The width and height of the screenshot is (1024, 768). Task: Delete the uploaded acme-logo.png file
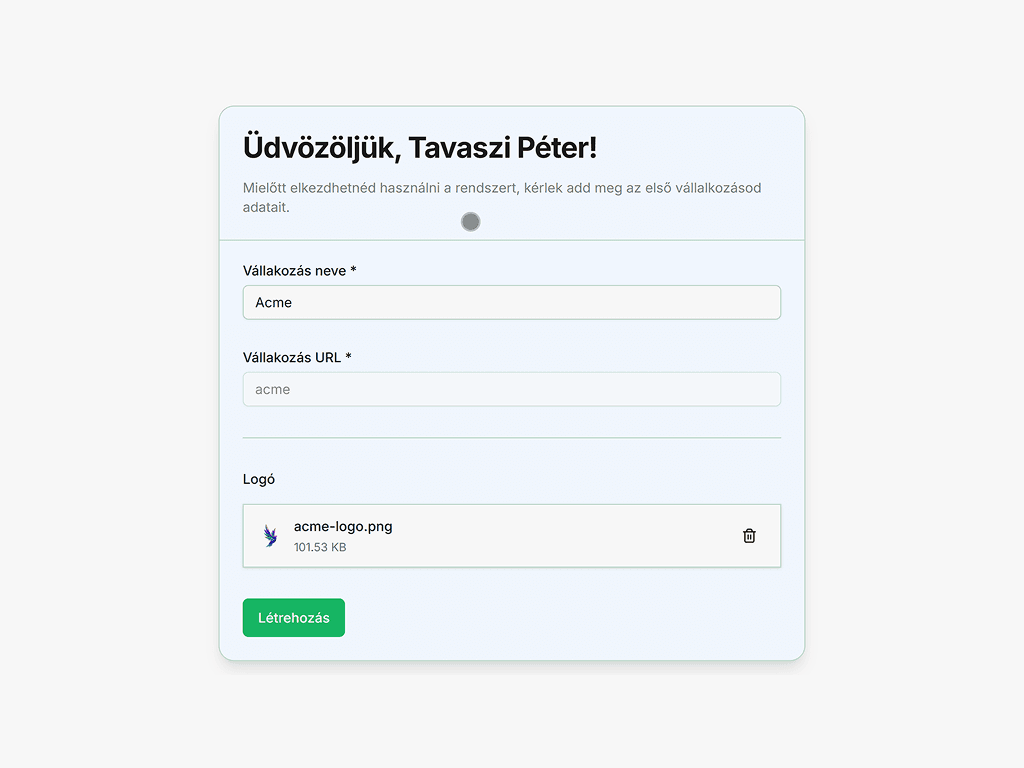tap(749, 536)
